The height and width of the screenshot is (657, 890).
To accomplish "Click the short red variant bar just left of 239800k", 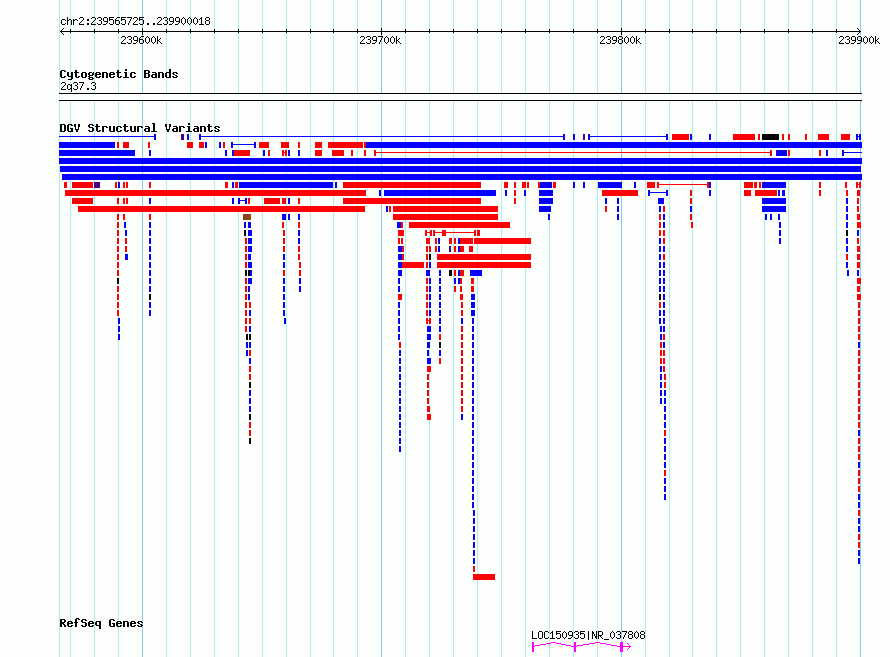I will 620,193.
